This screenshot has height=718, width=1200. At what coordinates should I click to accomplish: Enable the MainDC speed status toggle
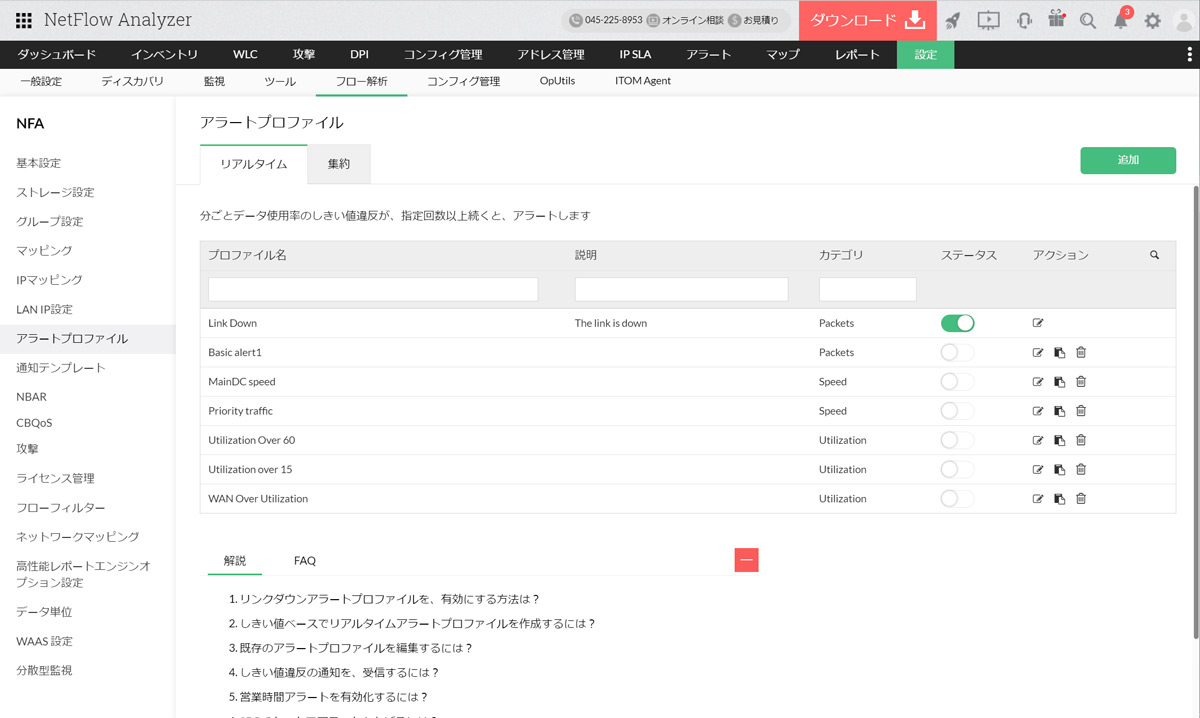(x=957, y=382)
